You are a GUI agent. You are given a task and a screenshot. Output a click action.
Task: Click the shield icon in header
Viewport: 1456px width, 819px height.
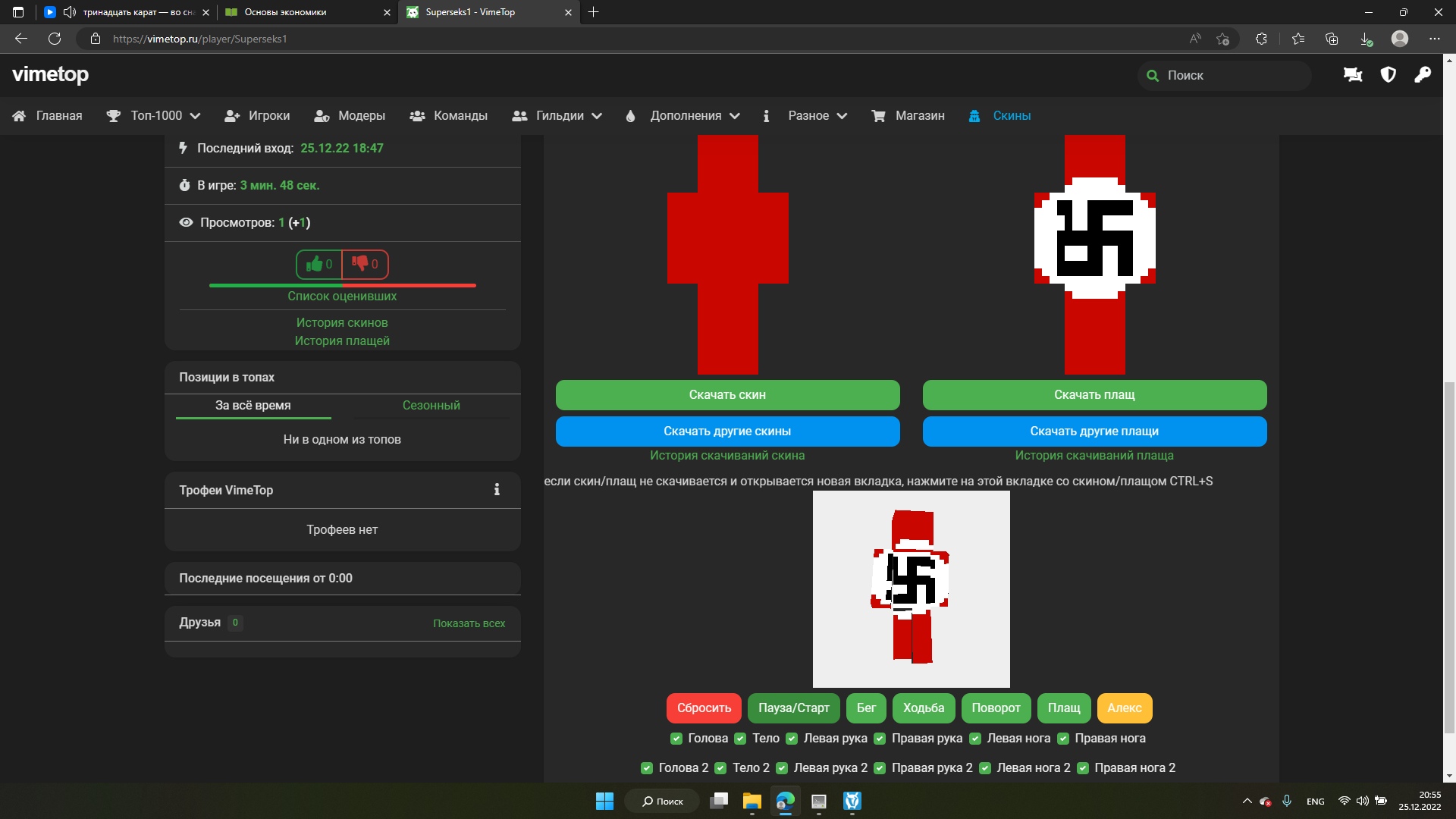1388,74
